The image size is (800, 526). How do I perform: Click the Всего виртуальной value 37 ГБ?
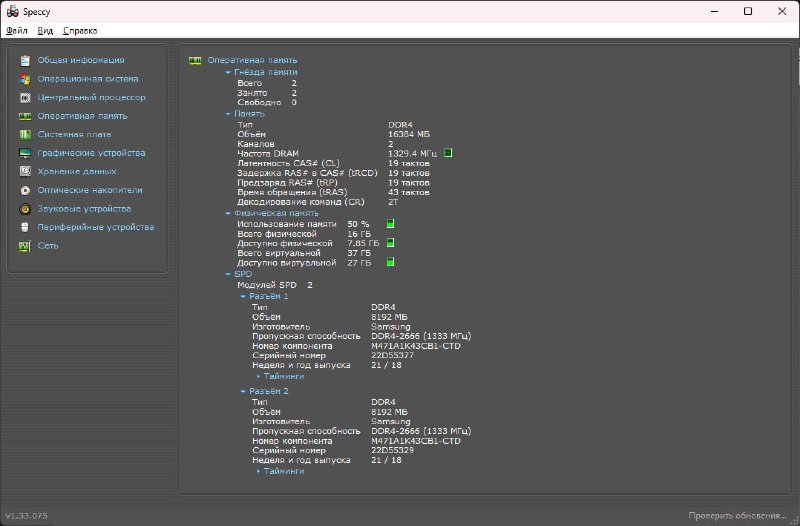(x=359, y=253)
